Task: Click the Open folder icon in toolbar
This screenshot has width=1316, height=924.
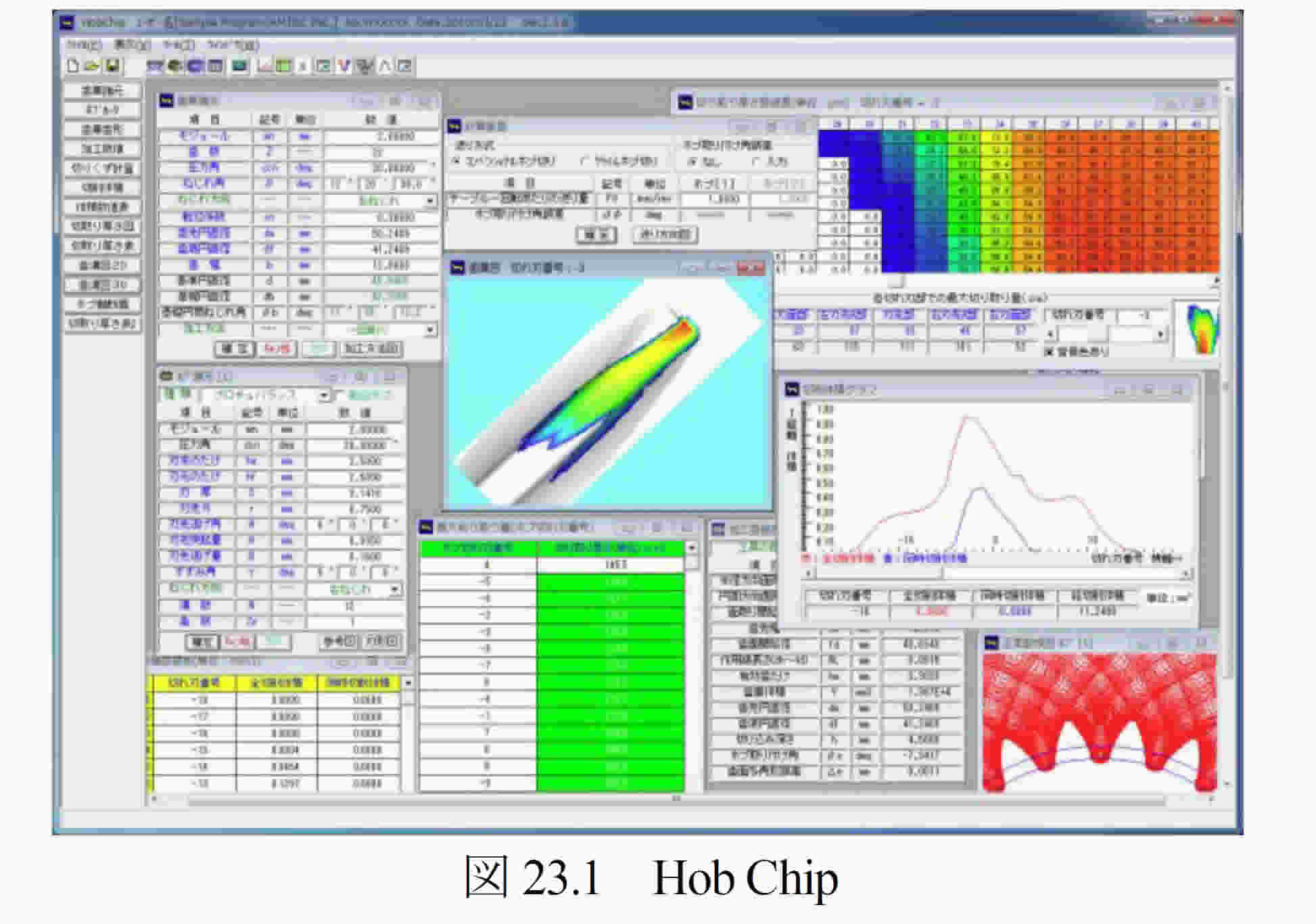Action: 92,66
